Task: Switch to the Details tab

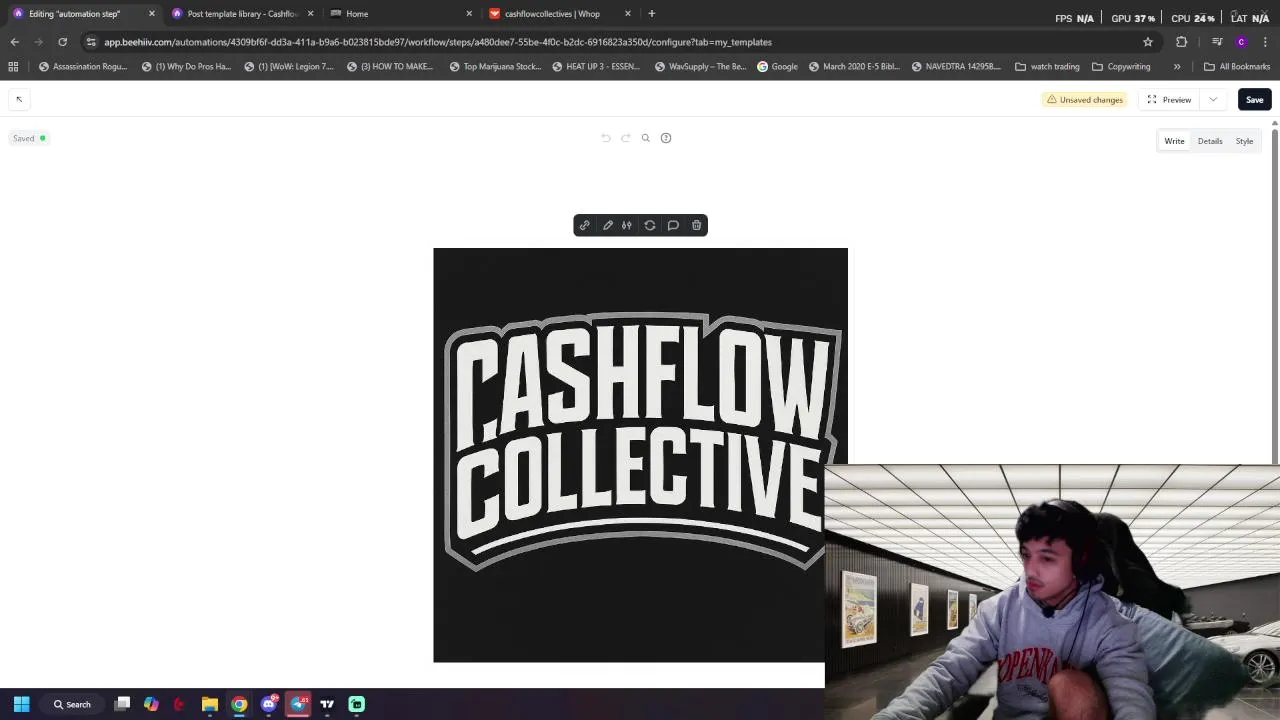Action: tap(1210, 141)
